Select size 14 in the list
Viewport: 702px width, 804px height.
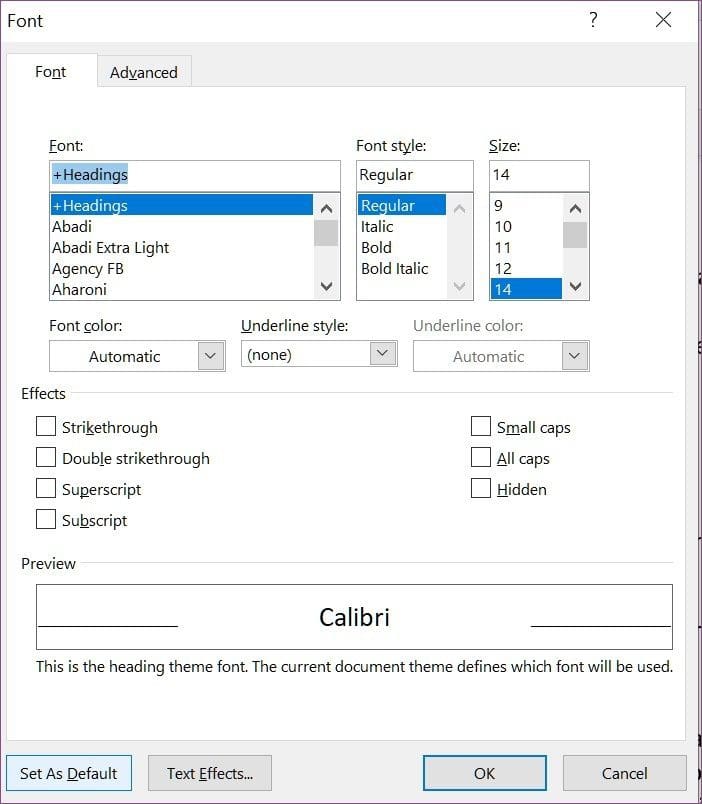527,289
